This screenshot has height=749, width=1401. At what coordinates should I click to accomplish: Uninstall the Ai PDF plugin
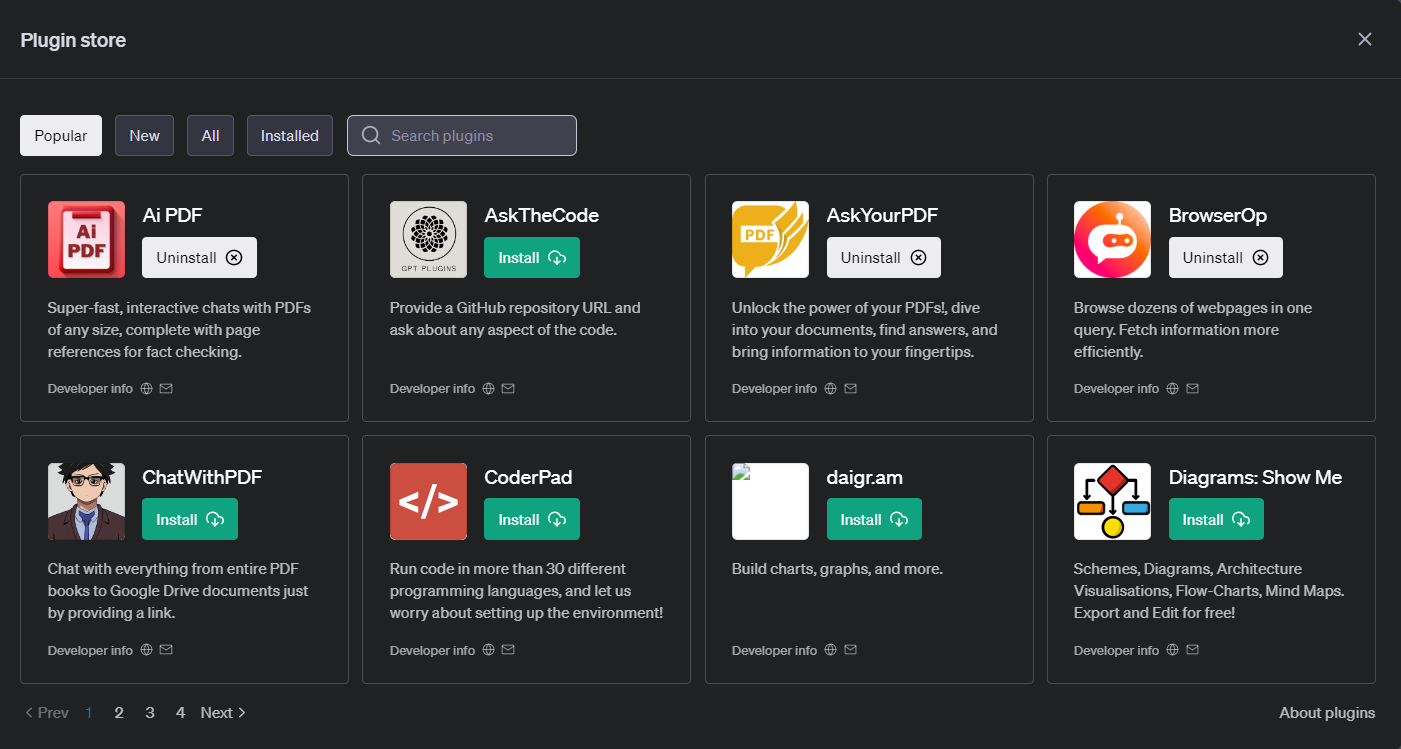tap(199, 258)
